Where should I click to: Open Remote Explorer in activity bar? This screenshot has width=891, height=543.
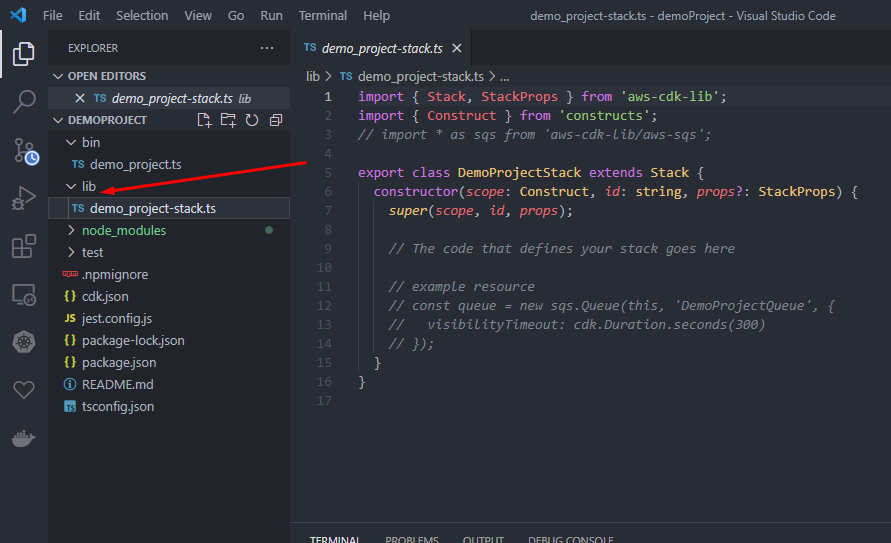[x=24, y=294]
